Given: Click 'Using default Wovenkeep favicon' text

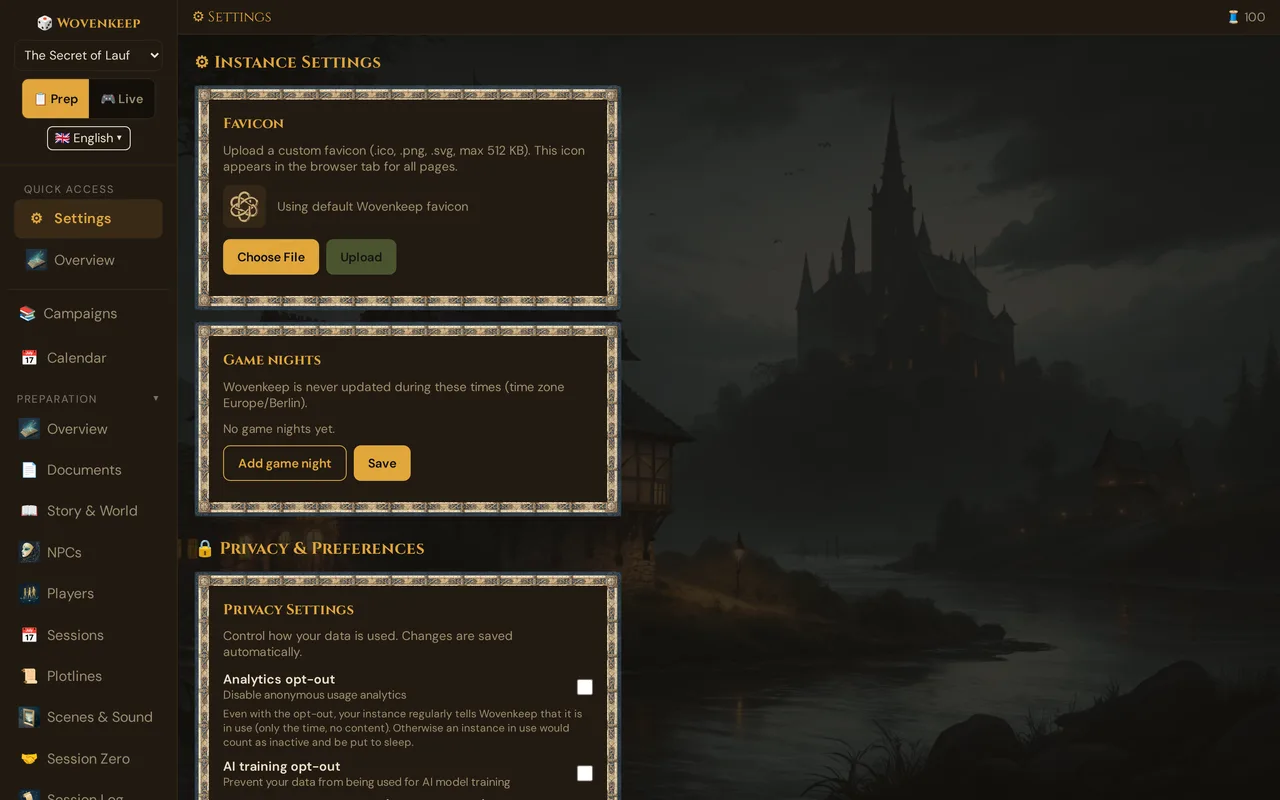Looking at the screenshot, I should pos(373,207).
